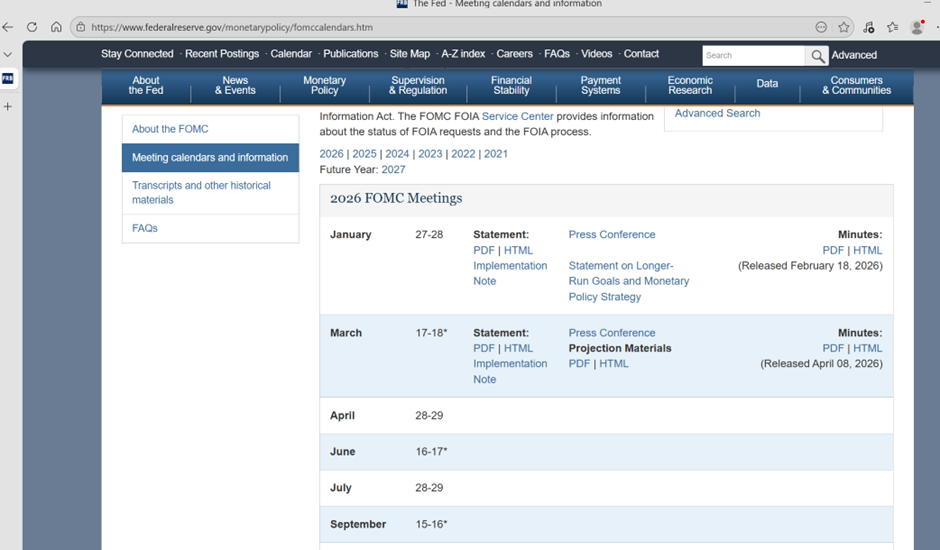View site information padlock icon

[x=81, y=27]
